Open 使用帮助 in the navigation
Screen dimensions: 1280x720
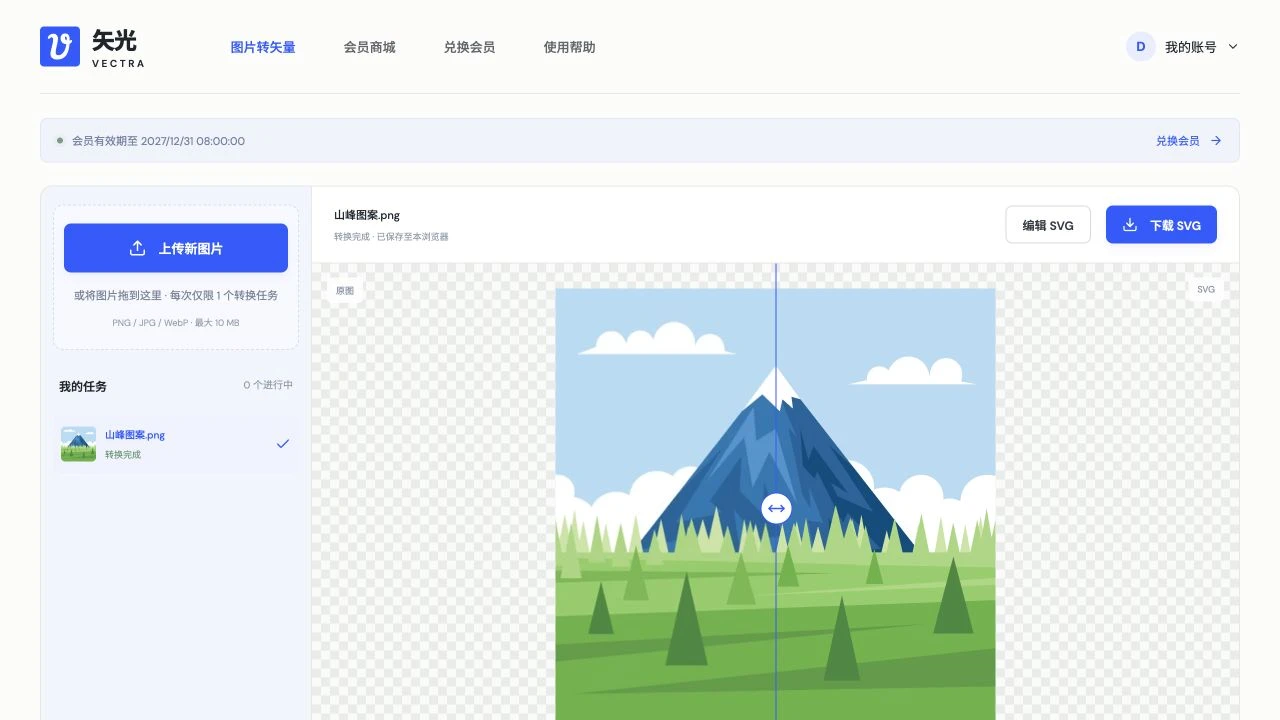569,47
